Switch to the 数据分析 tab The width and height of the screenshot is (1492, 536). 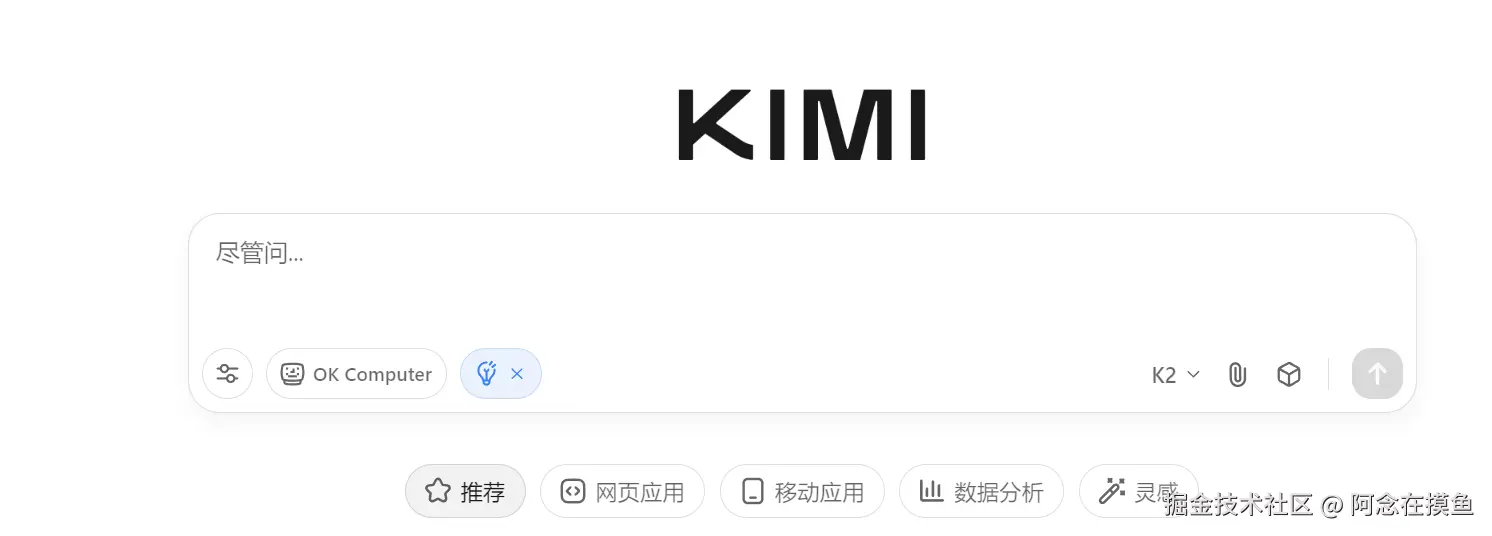point(980,491)
